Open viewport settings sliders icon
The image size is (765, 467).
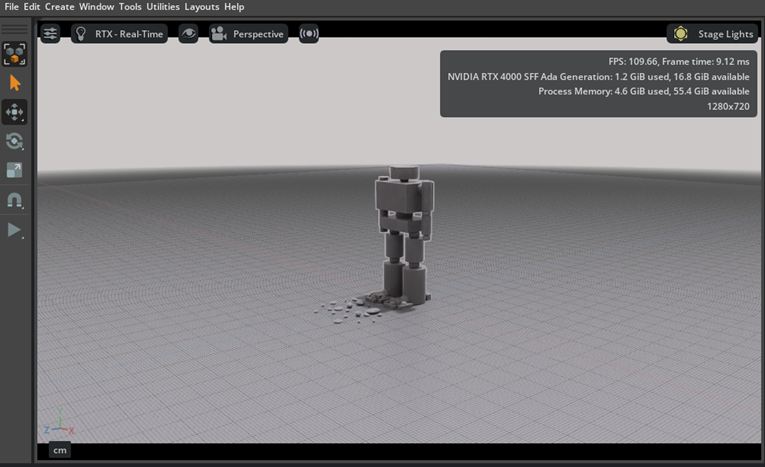(50, 34)
